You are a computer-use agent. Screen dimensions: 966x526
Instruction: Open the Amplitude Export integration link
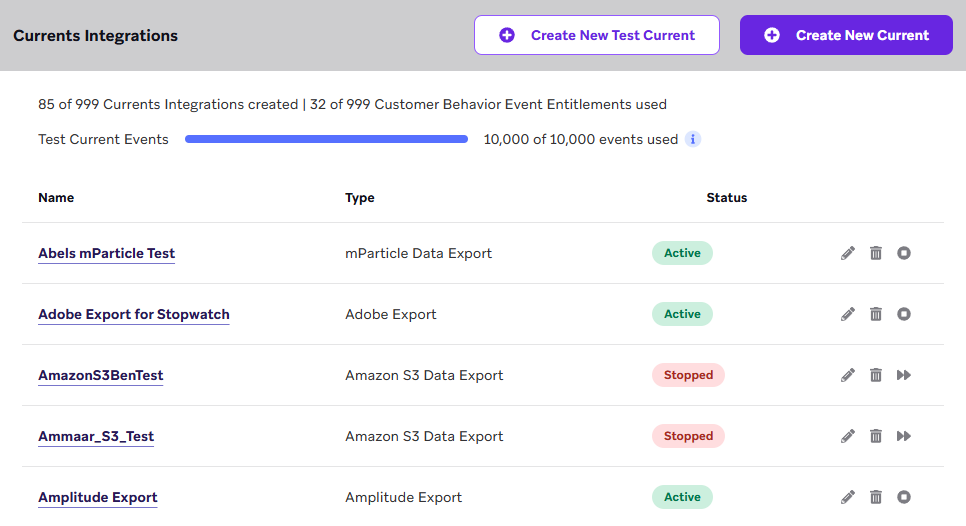tap(98, 497)
